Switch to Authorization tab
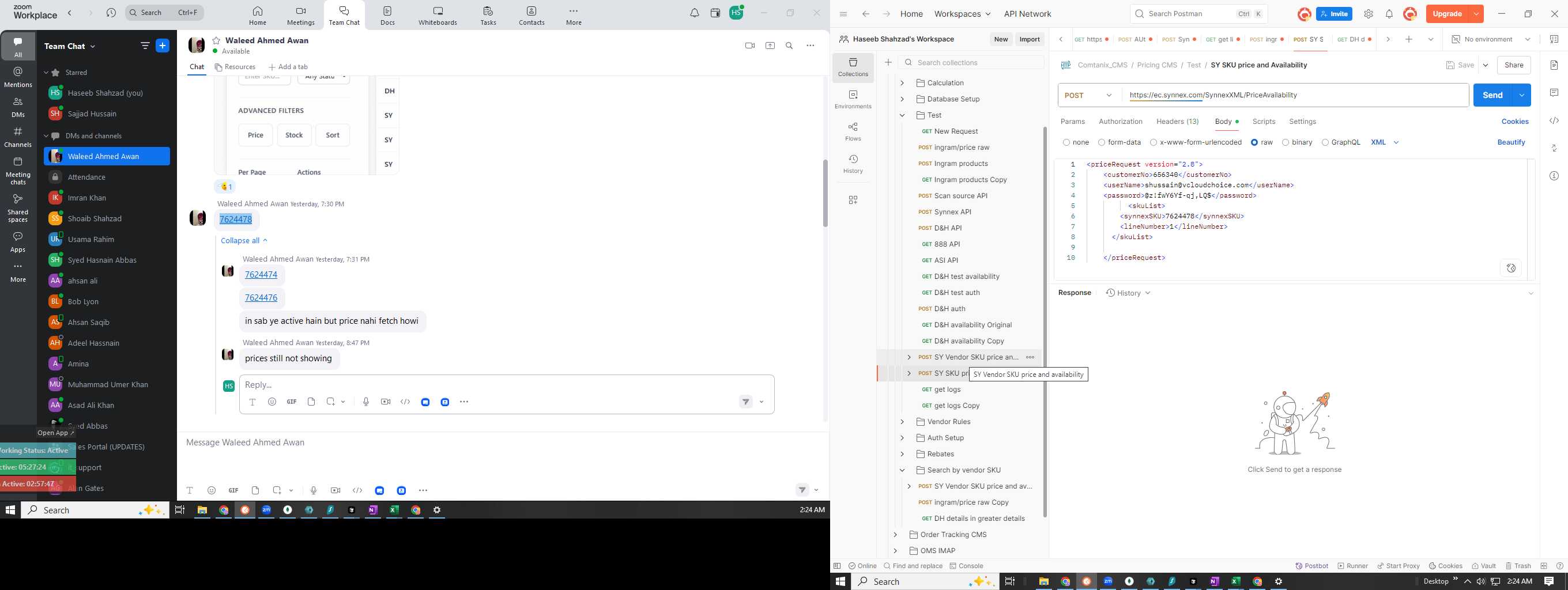Viewport: 1568px width, 590px height. pos(1120,122)
